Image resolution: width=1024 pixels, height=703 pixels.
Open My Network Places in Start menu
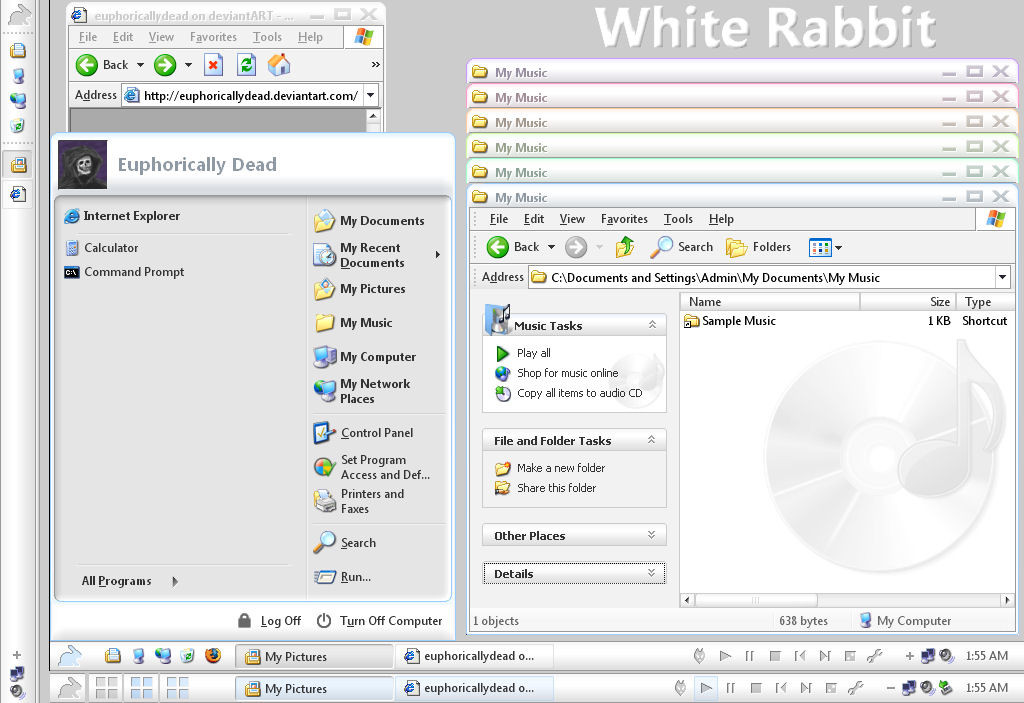pos(362,391)
